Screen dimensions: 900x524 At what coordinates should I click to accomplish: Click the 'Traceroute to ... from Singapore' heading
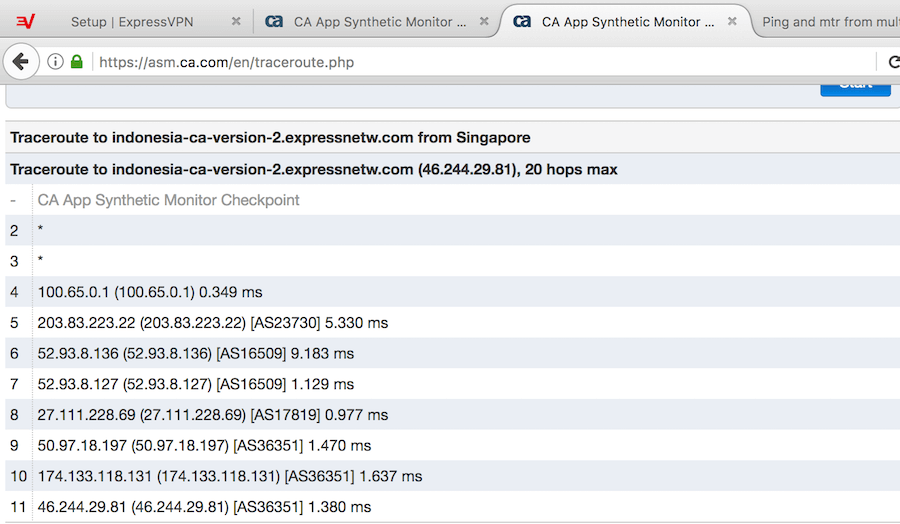(270, 138)
